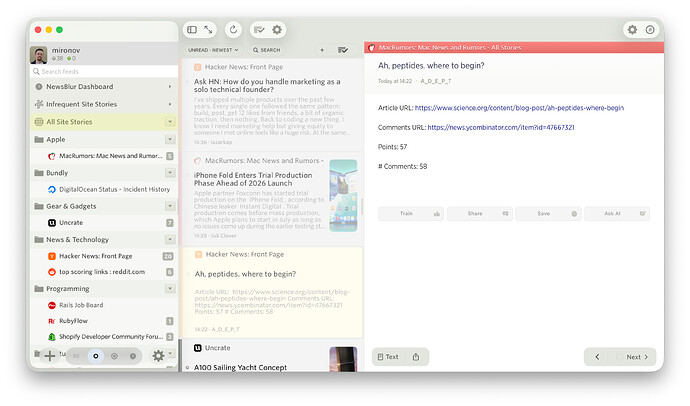Click the share icon next to Text button
Image resolution: width=690 pixels, height=406 pixels.
point(416,357)
